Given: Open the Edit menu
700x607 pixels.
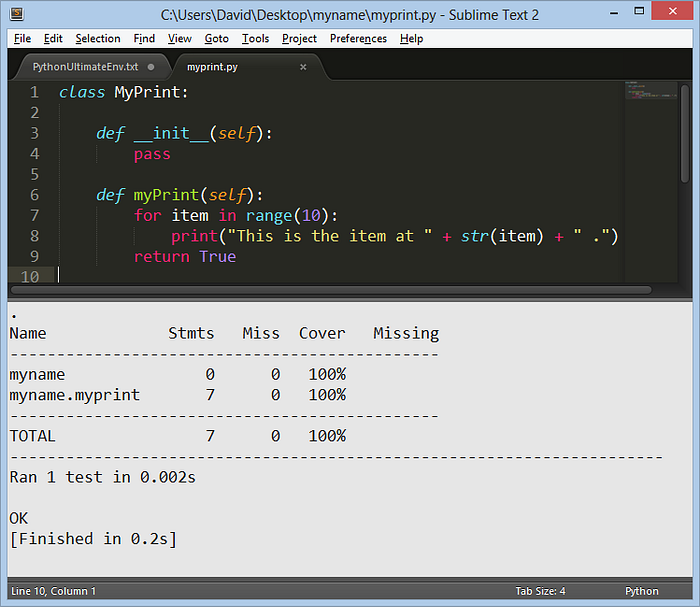Looking at the screenshot, I should tap(53, 39).
